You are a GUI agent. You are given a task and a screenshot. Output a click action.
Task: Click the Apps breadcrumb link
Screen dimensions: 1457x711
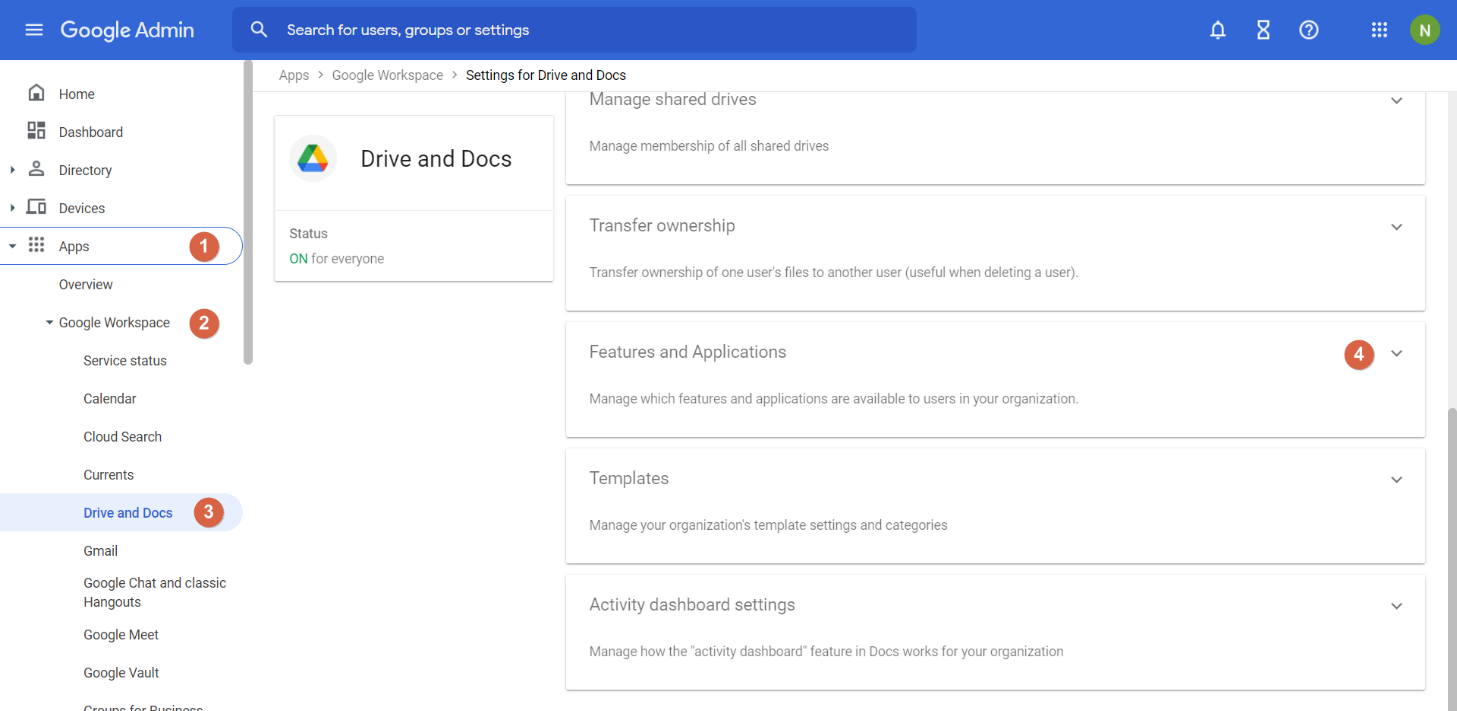pyautogui.click(x=294, y=75)
